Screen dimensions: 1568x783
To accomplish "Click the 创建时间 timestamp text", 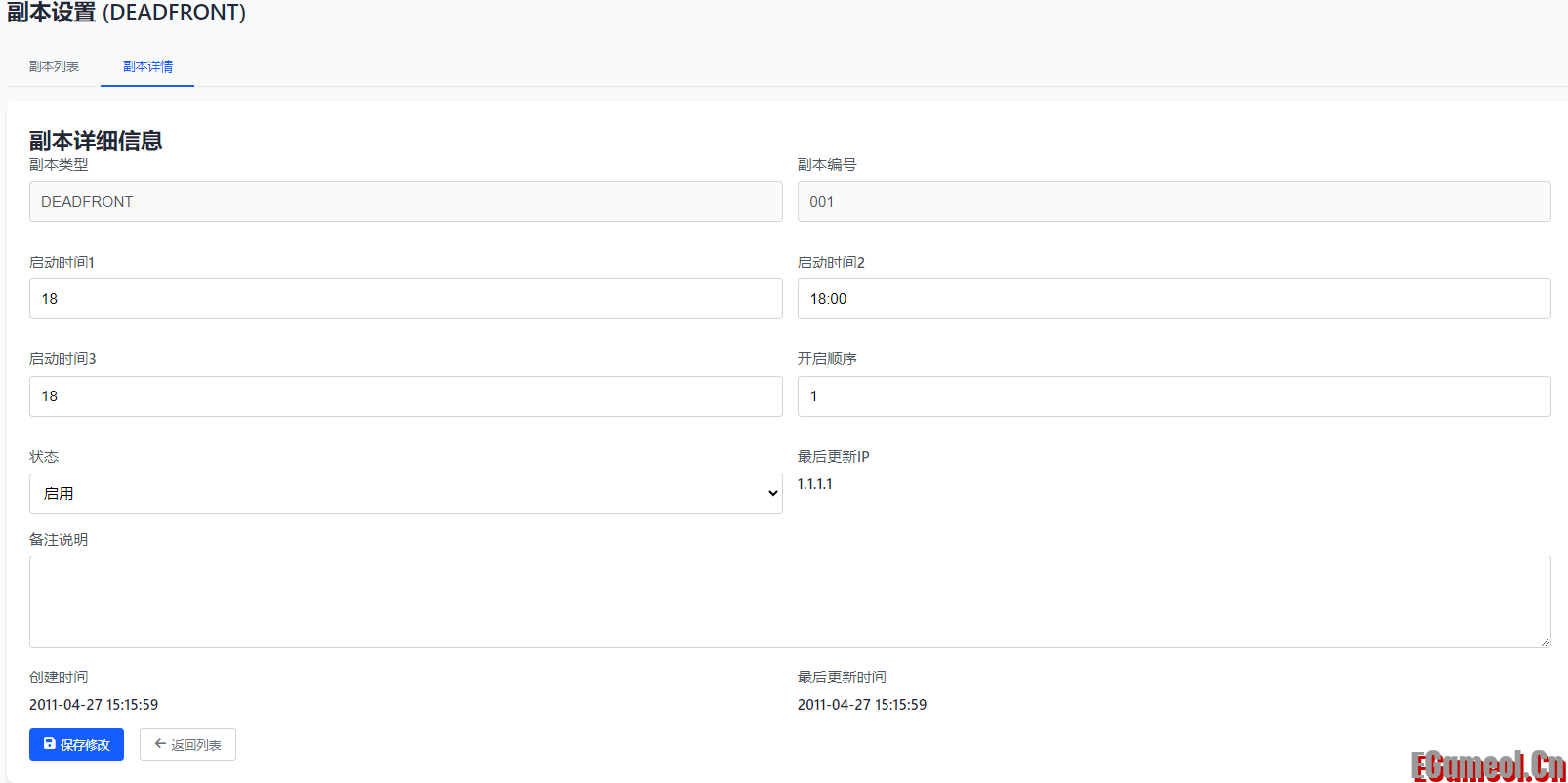I will click(94, 705).
